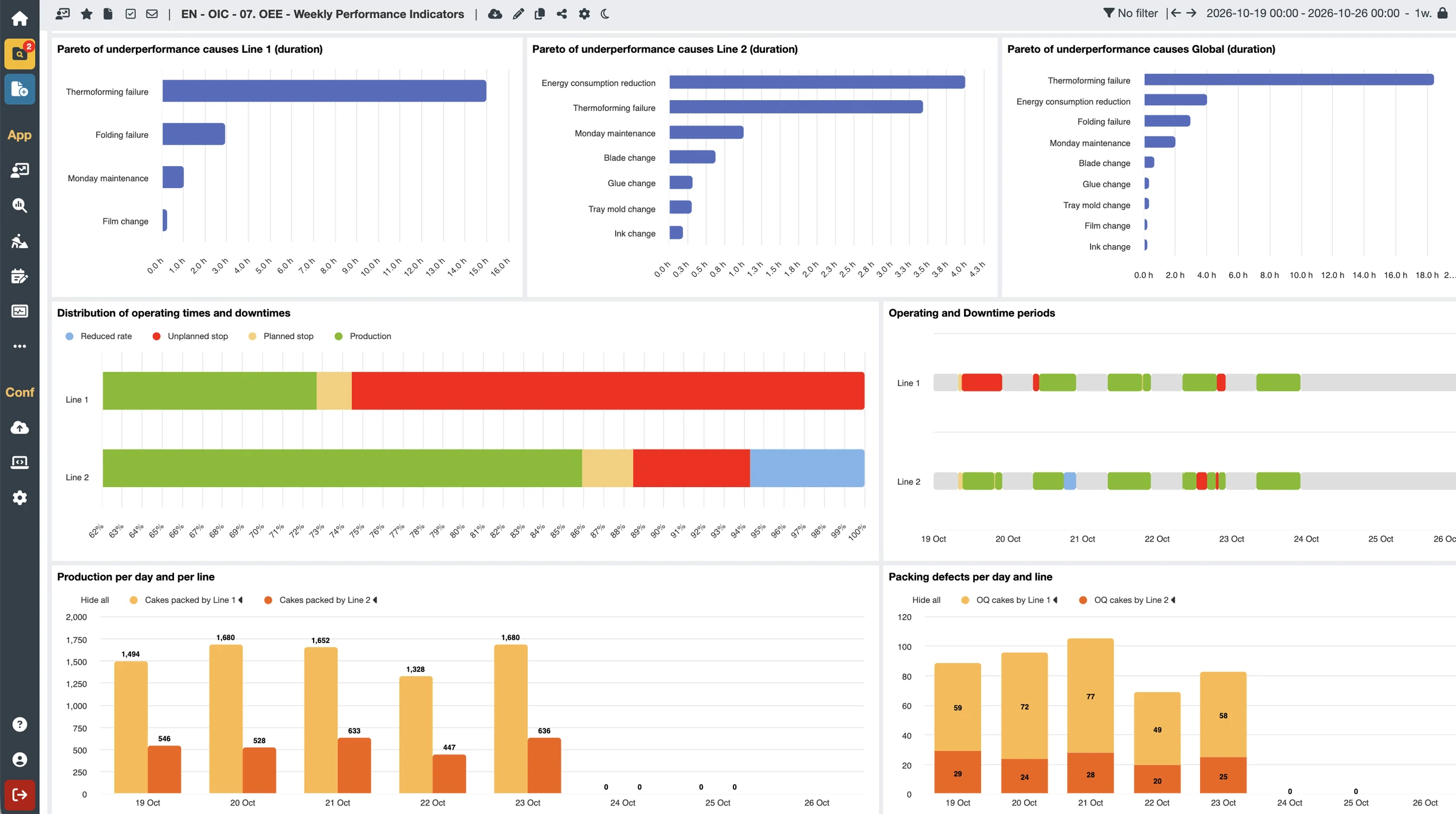Open the code screen icon in sidebar

(x=19, y=462)
